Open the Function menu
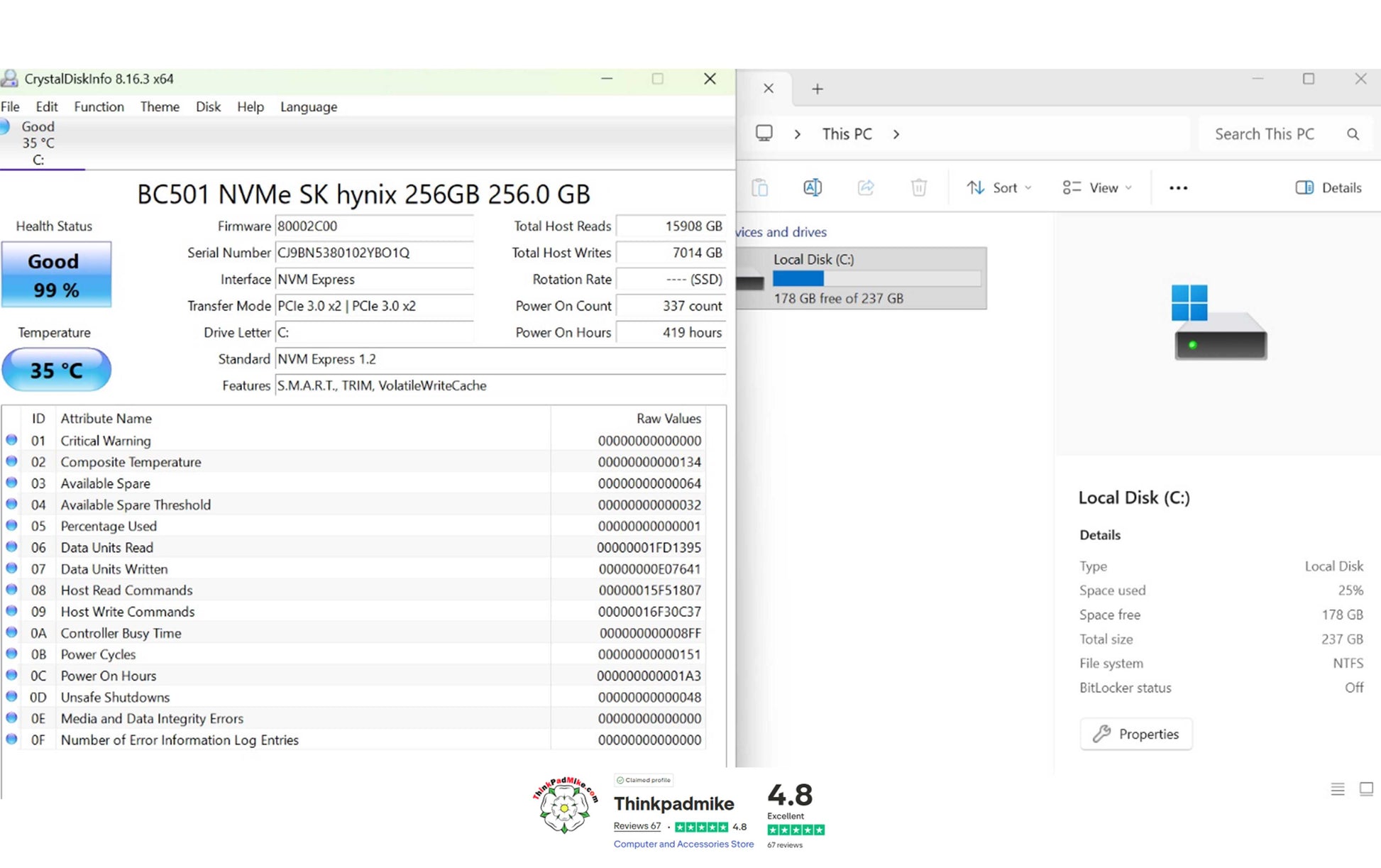The image size is (1381, 868). click(99, 106)
